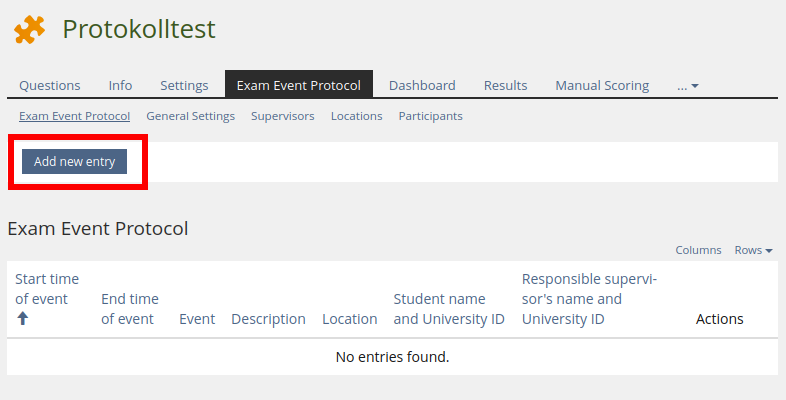View the Participants subtab

tap(430, 116)
